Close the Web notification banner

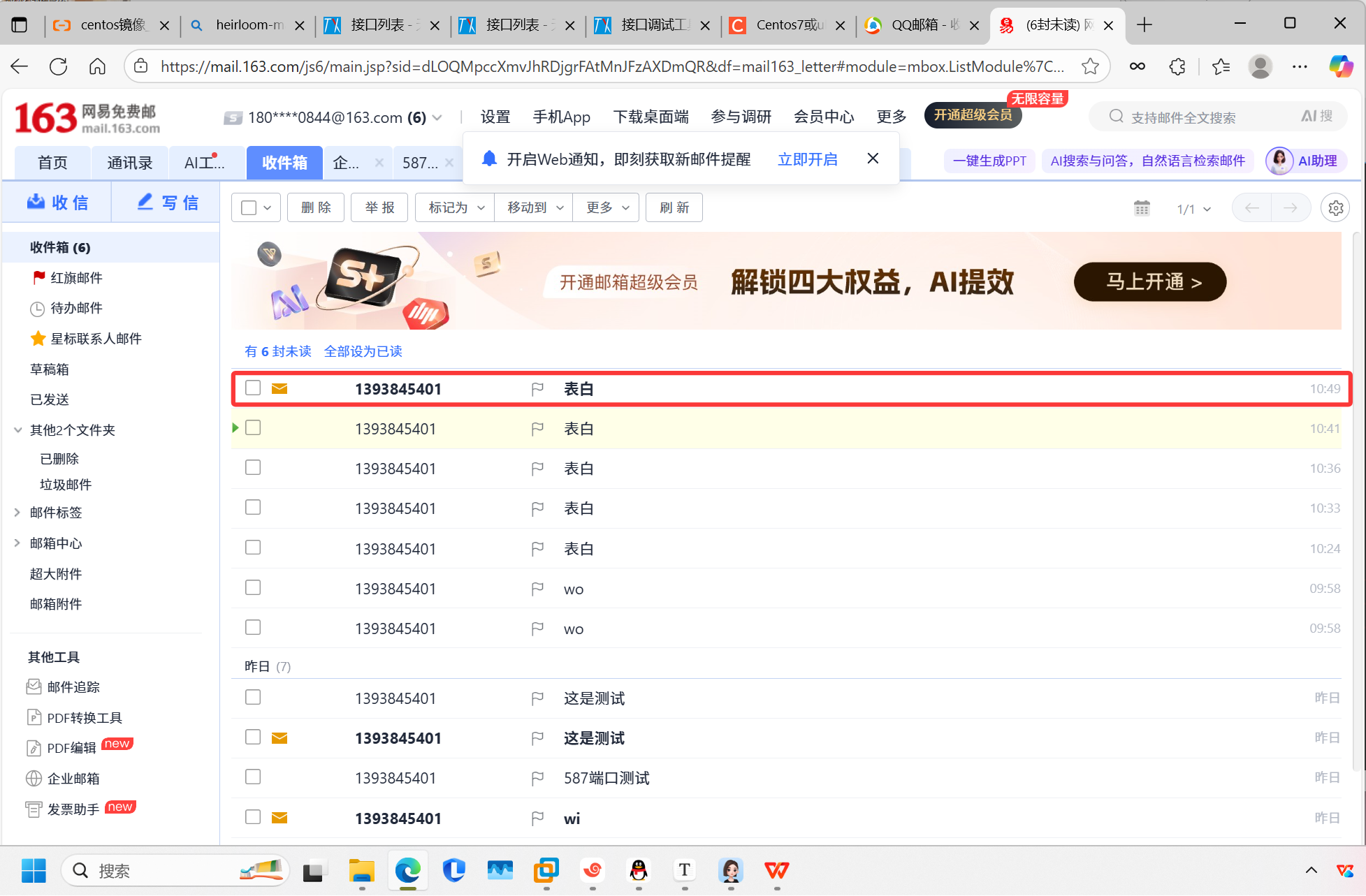[873, 159]
